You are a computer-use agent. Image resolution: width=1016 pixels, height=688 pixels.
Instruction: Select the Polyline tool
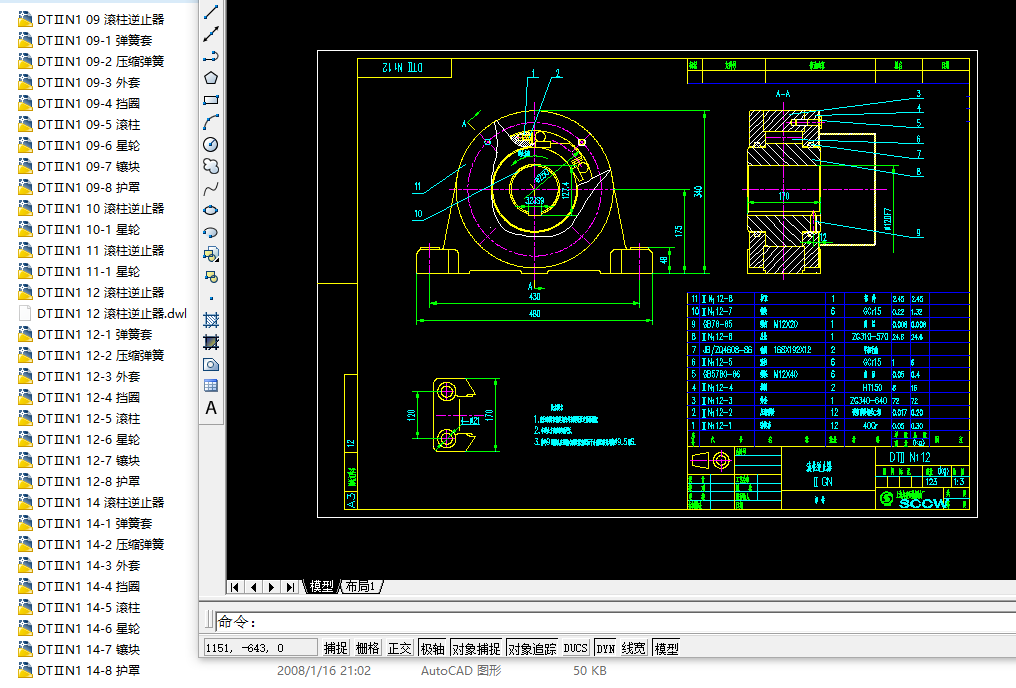tap(211, 56)
